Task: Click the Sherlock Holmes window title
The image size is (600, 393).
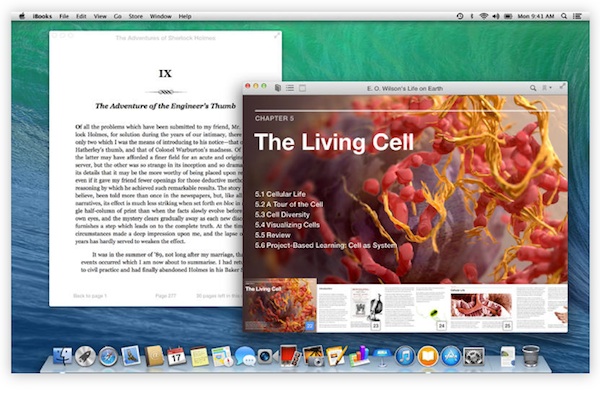Action: click(165, 38)
